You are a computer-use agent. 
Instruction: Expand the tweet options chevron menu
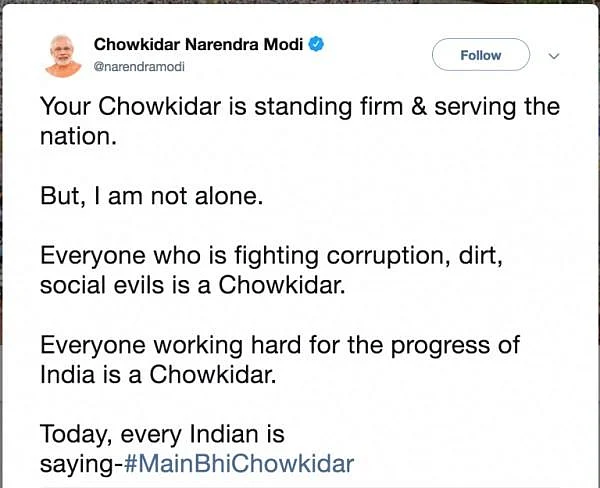pyautogui.click(x=554, y=56)
